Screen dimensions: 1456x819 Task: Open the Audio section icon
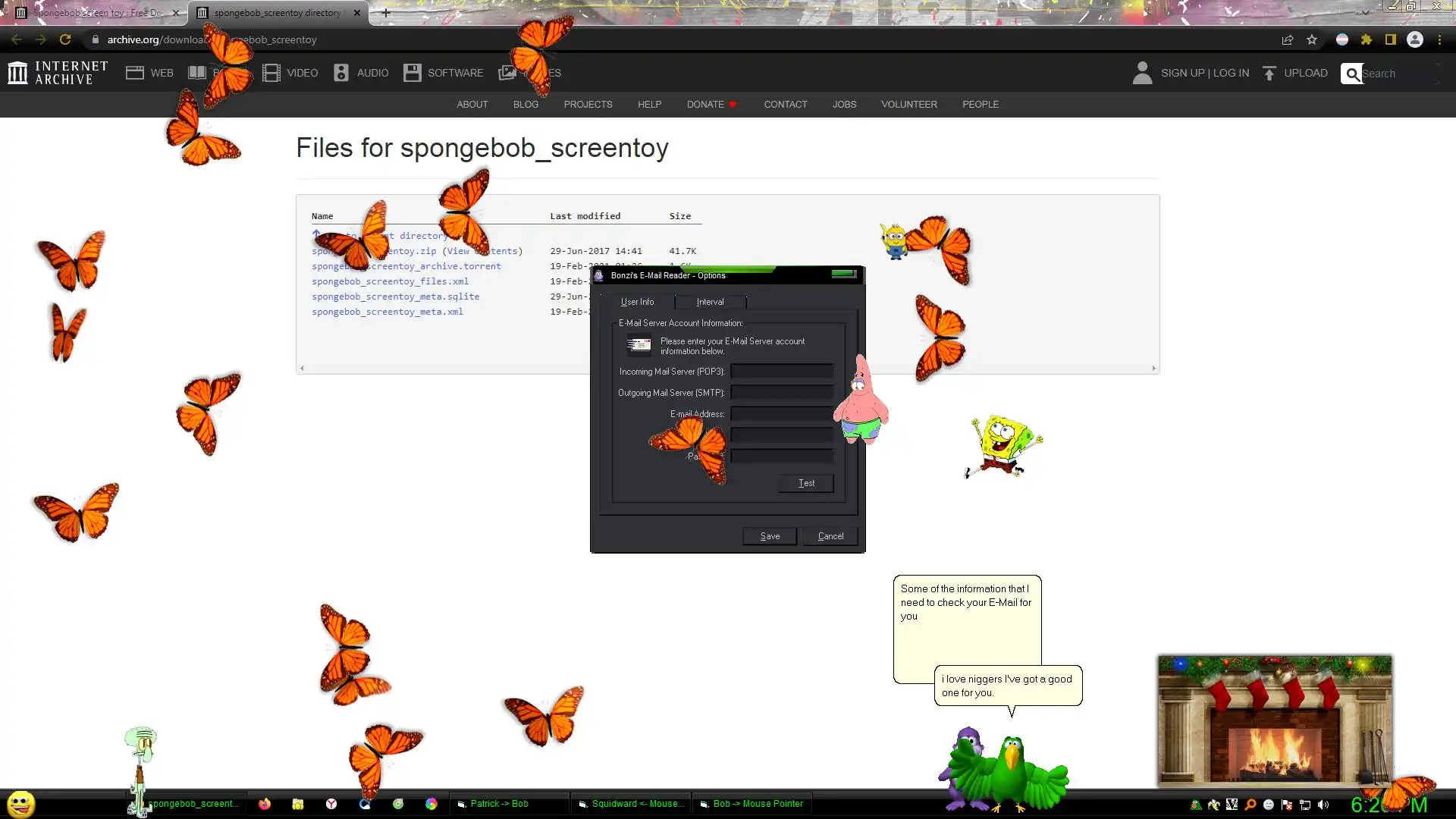pos(341,73)
